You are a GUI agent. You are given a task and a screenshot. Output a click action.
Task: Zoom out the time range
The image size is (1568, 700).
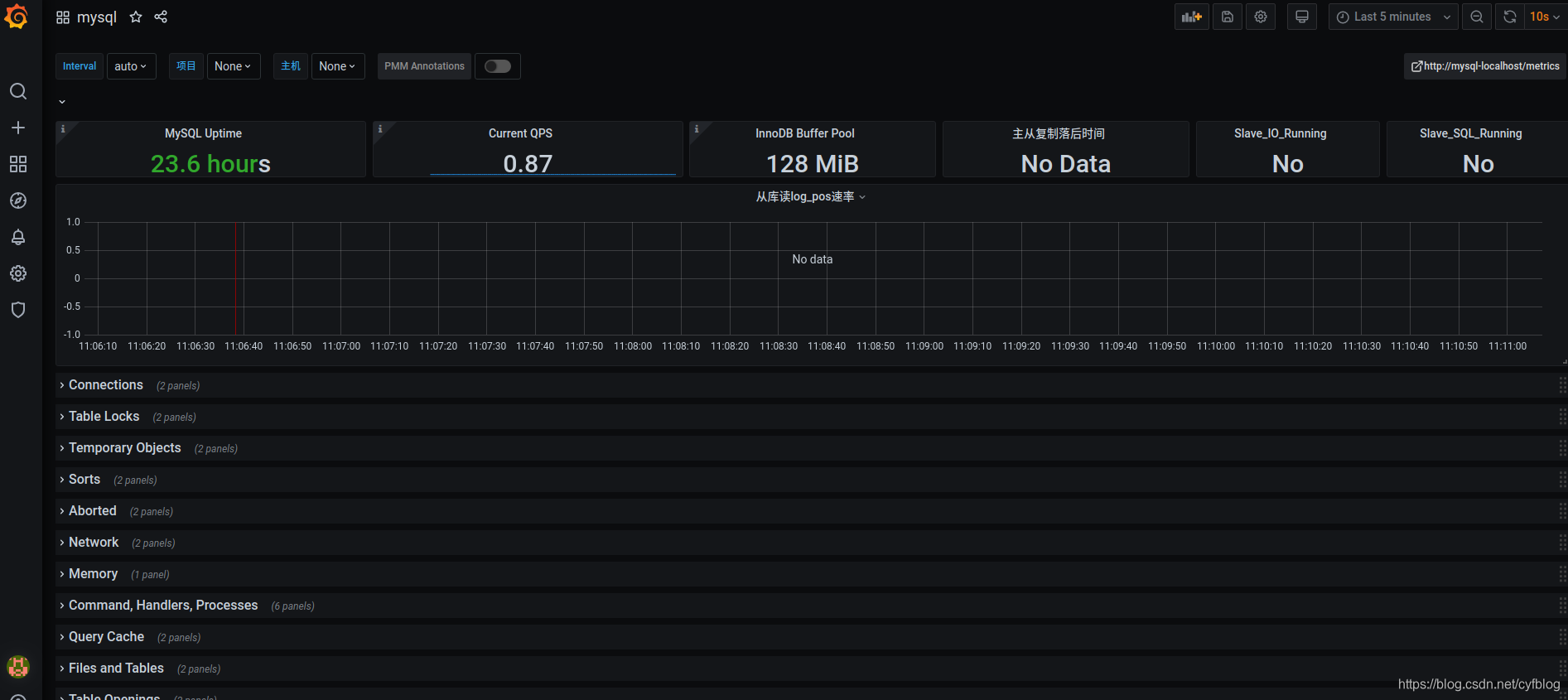(1477, 17)
